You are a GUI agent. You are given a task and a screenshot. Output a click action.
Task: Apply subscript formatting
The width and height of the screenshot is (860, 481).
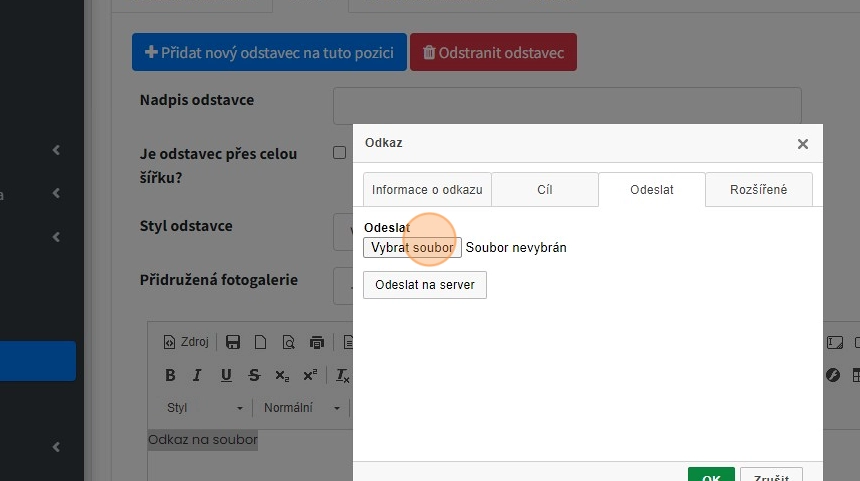click(x=282, y=376)
